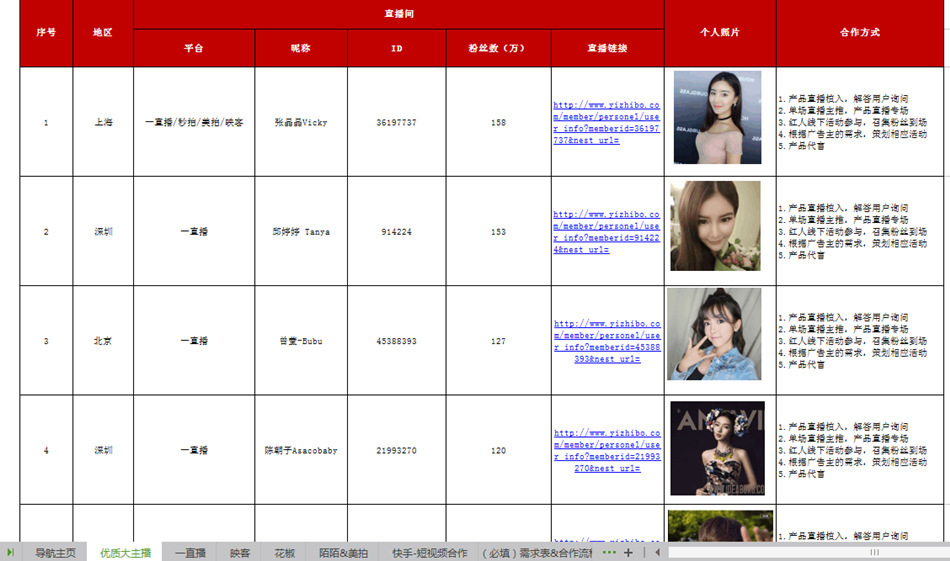This screenshot has height=561, width=950.
Task: Select the ID header cell
Action: [x=396, y=48]
